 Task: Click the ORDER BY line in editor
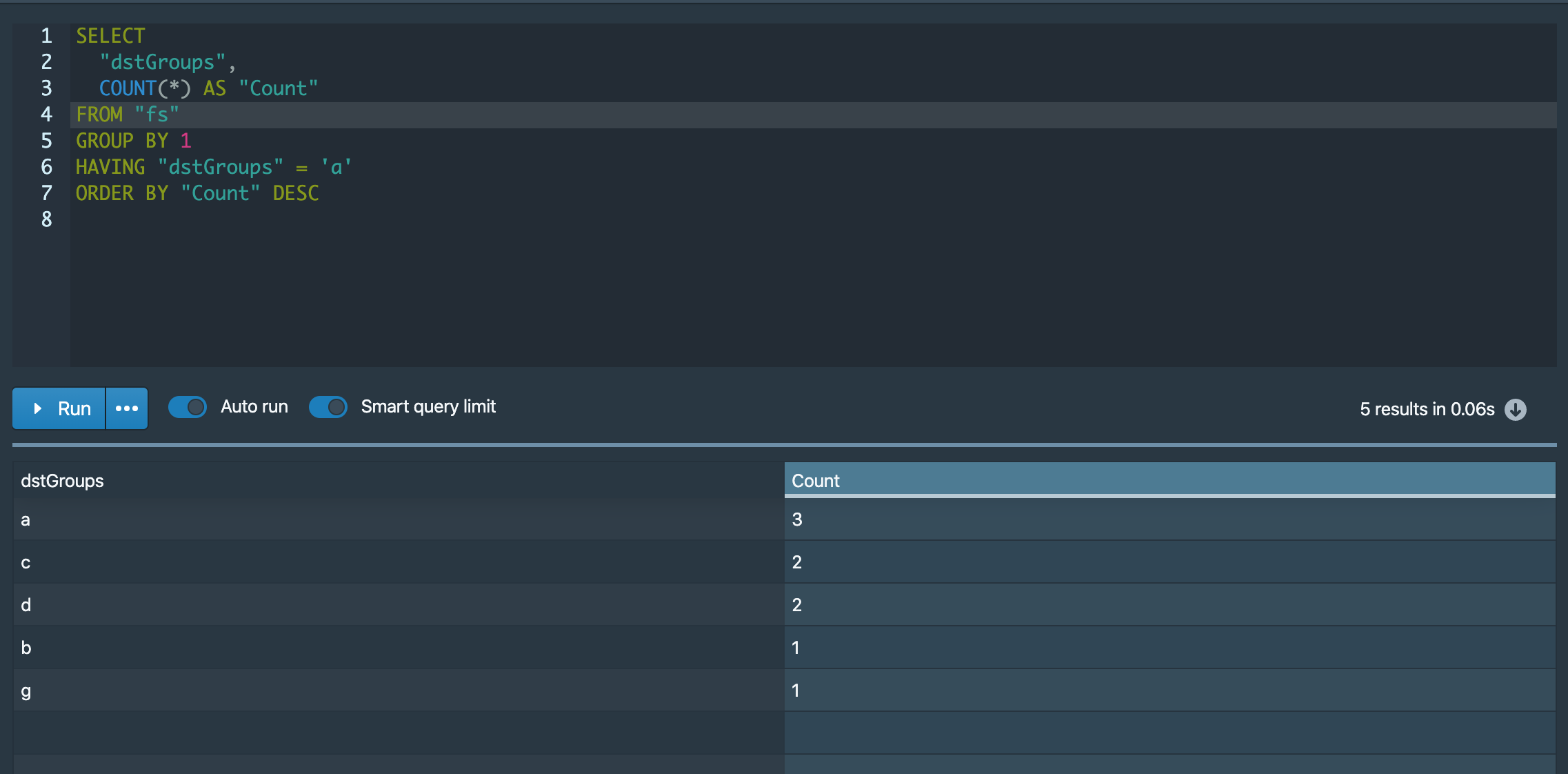(x=121, y=193)
